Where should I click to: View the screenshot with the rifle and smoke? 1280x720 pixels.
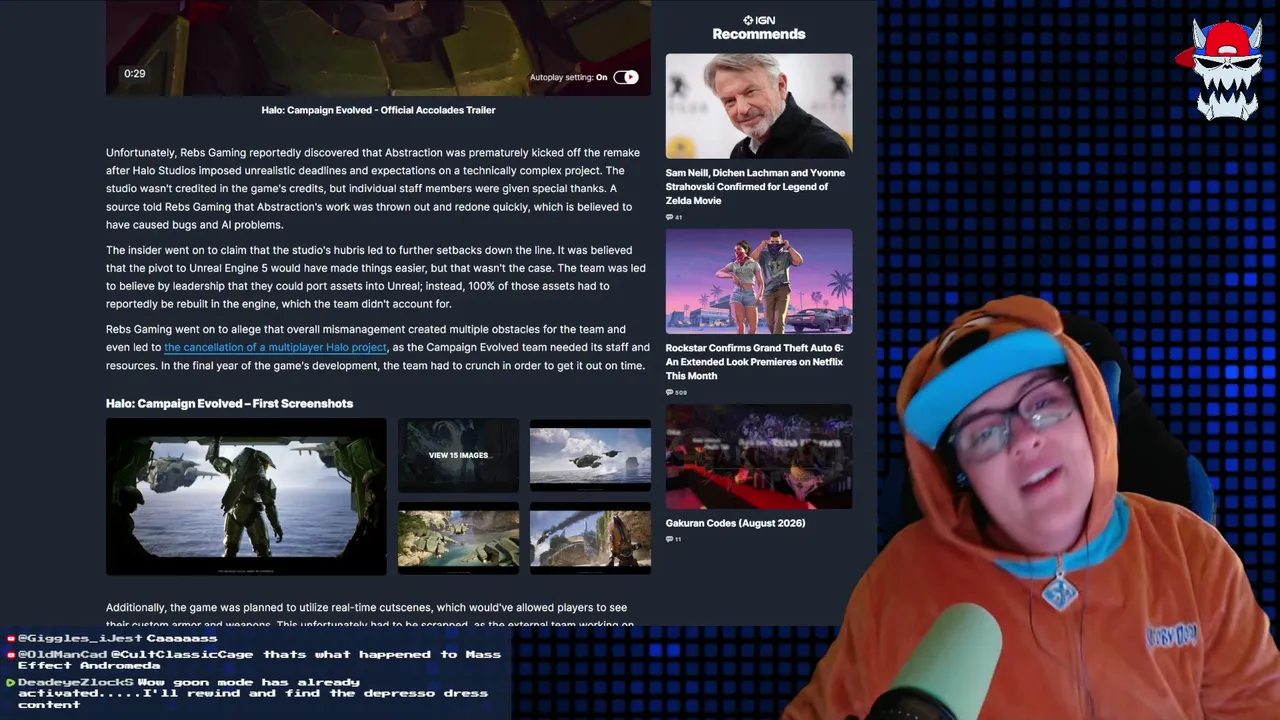coord(590,539)
